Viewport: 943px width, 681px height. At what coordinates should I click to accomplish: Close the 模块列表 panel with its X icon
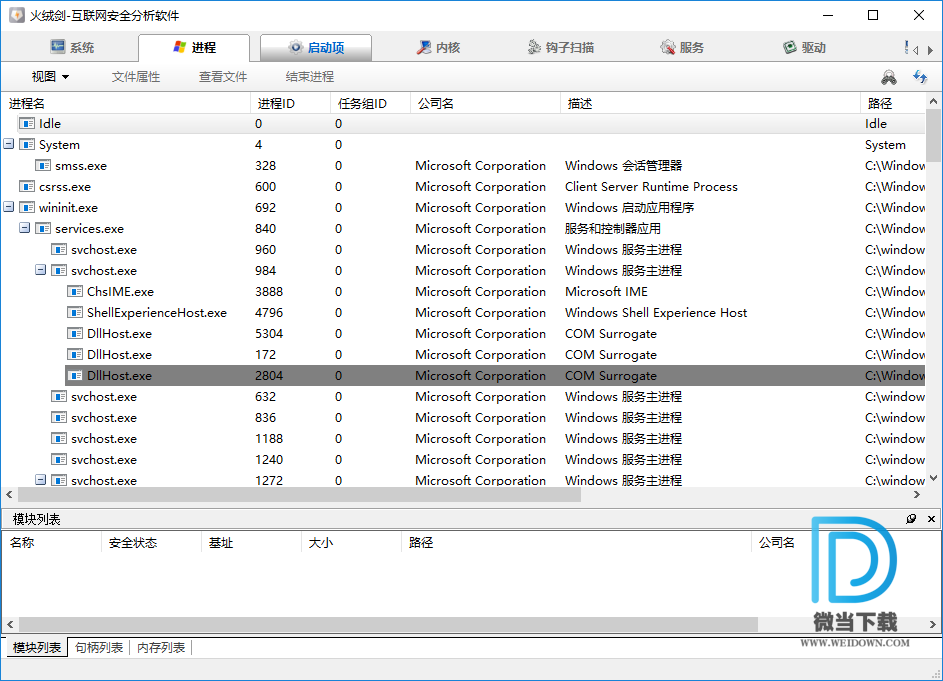click(932, 519)
